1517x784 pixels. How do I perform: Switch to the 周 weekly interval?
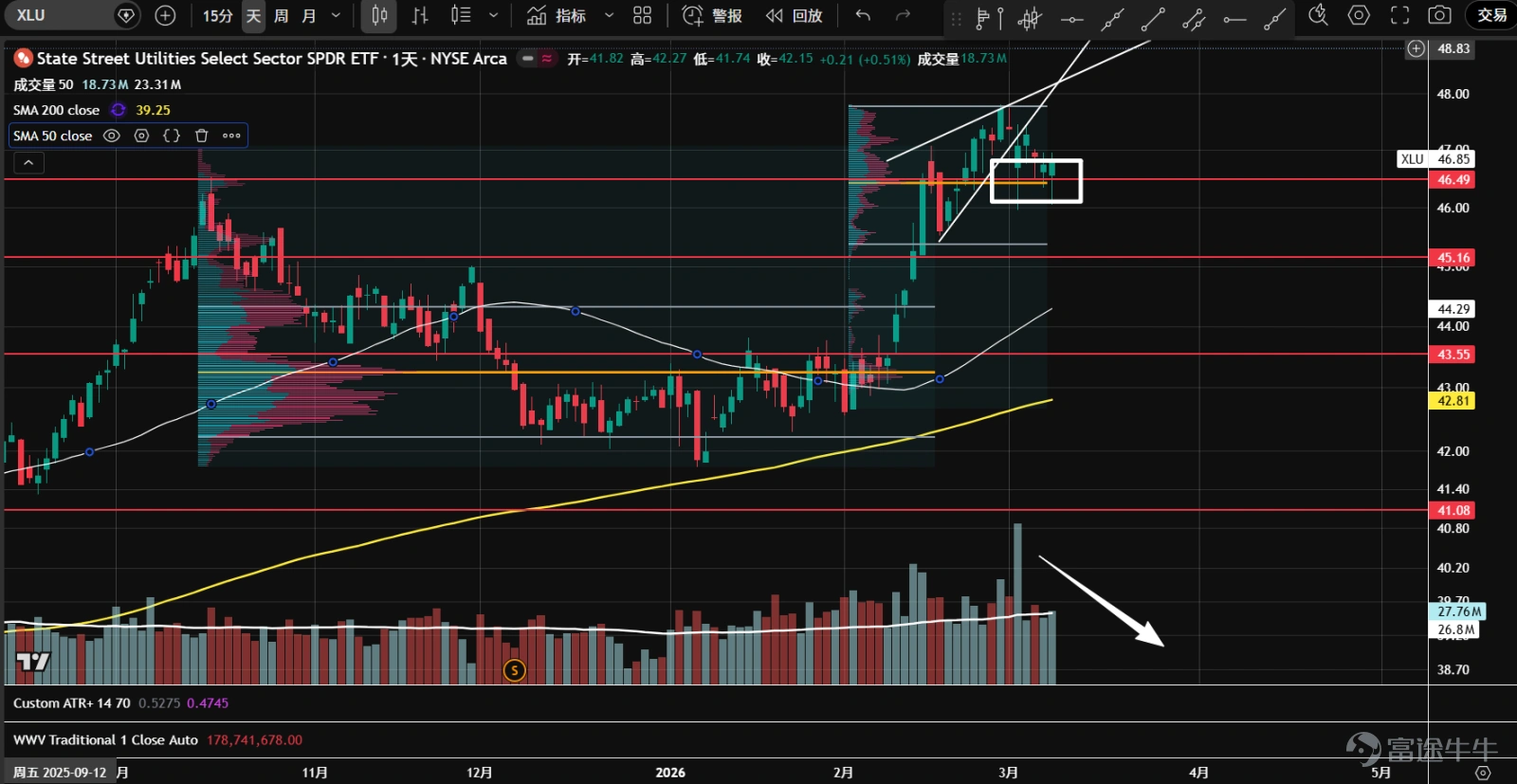click(x=281, y=15)
